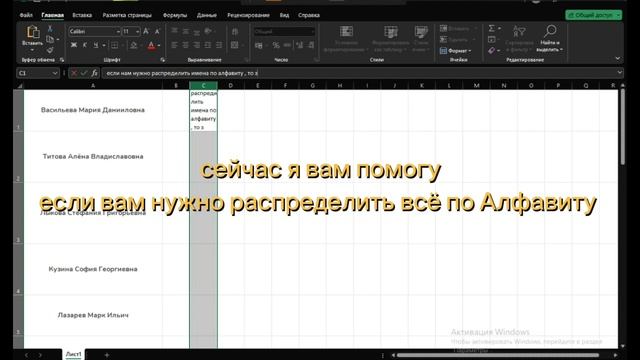The image size is (640, 360).
Task: Click the Copy icon in clipboard group
Action: tap(50, 40)
